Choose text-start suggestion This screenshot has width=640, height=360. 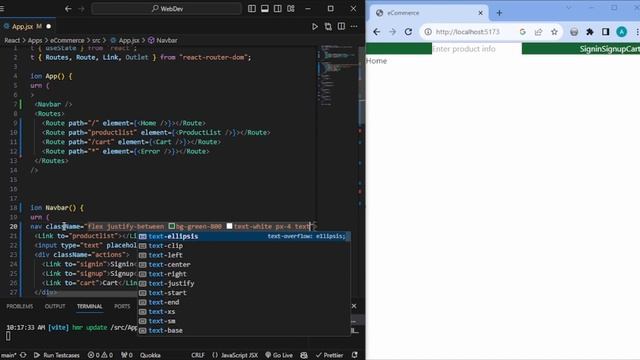tap(244, 293)
